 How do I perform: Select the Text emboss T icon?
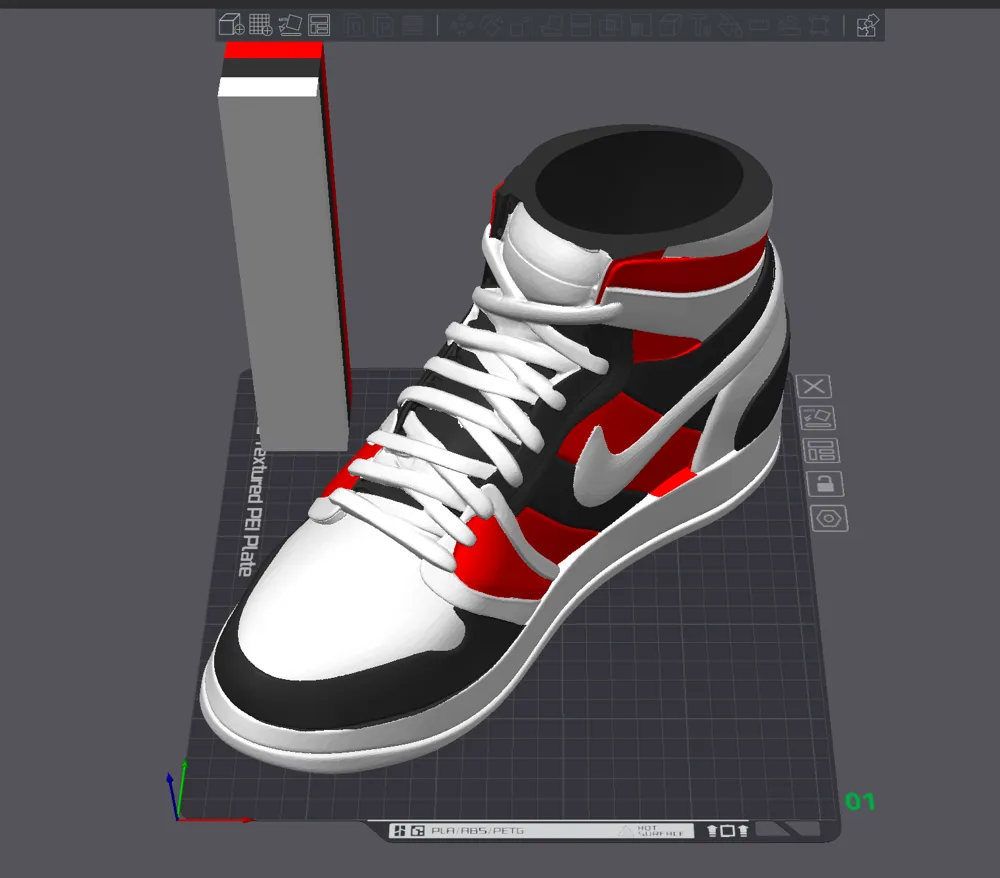click(700, 25)
